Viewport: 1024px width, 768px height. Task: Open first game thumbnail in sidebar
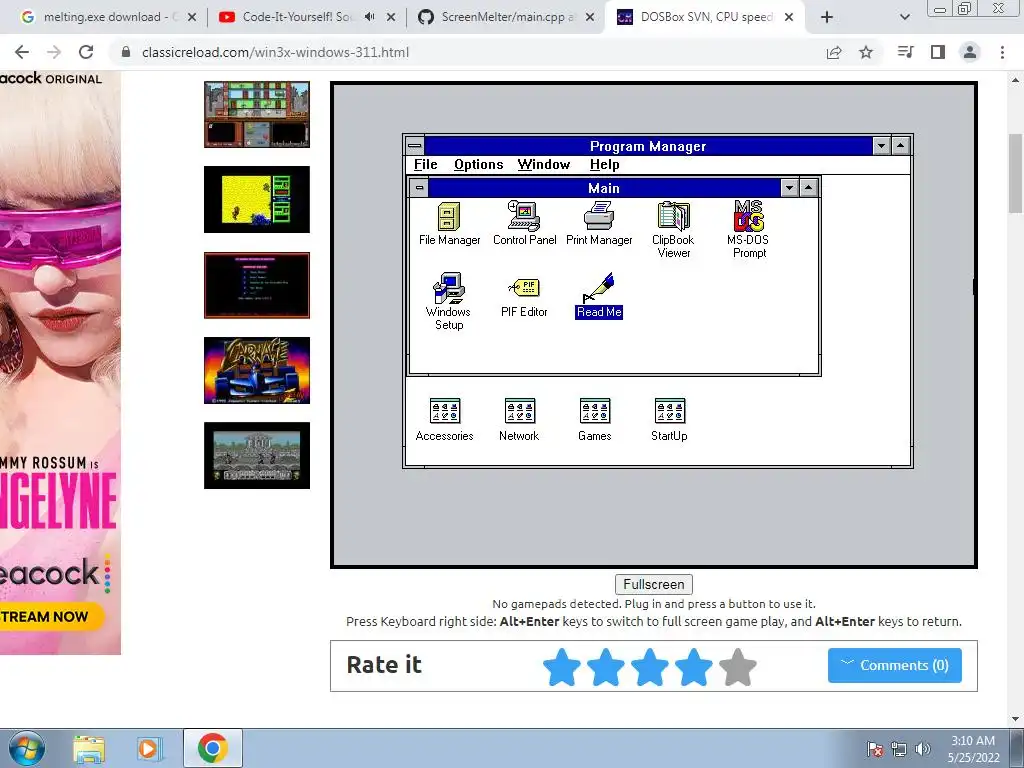pos(257,114)
